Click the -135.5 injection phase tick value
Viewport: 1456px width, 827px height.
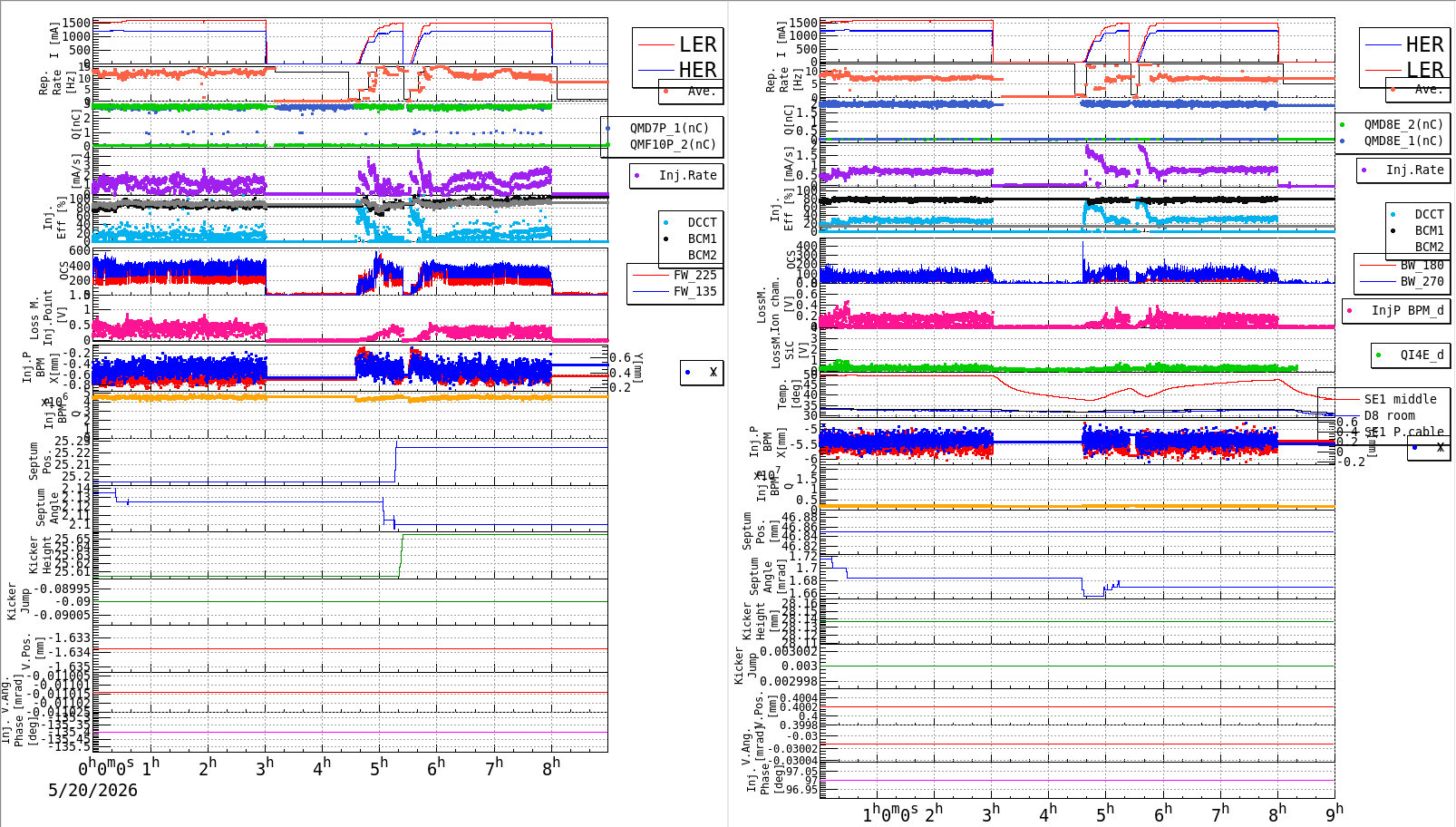[x=69, y=746]
